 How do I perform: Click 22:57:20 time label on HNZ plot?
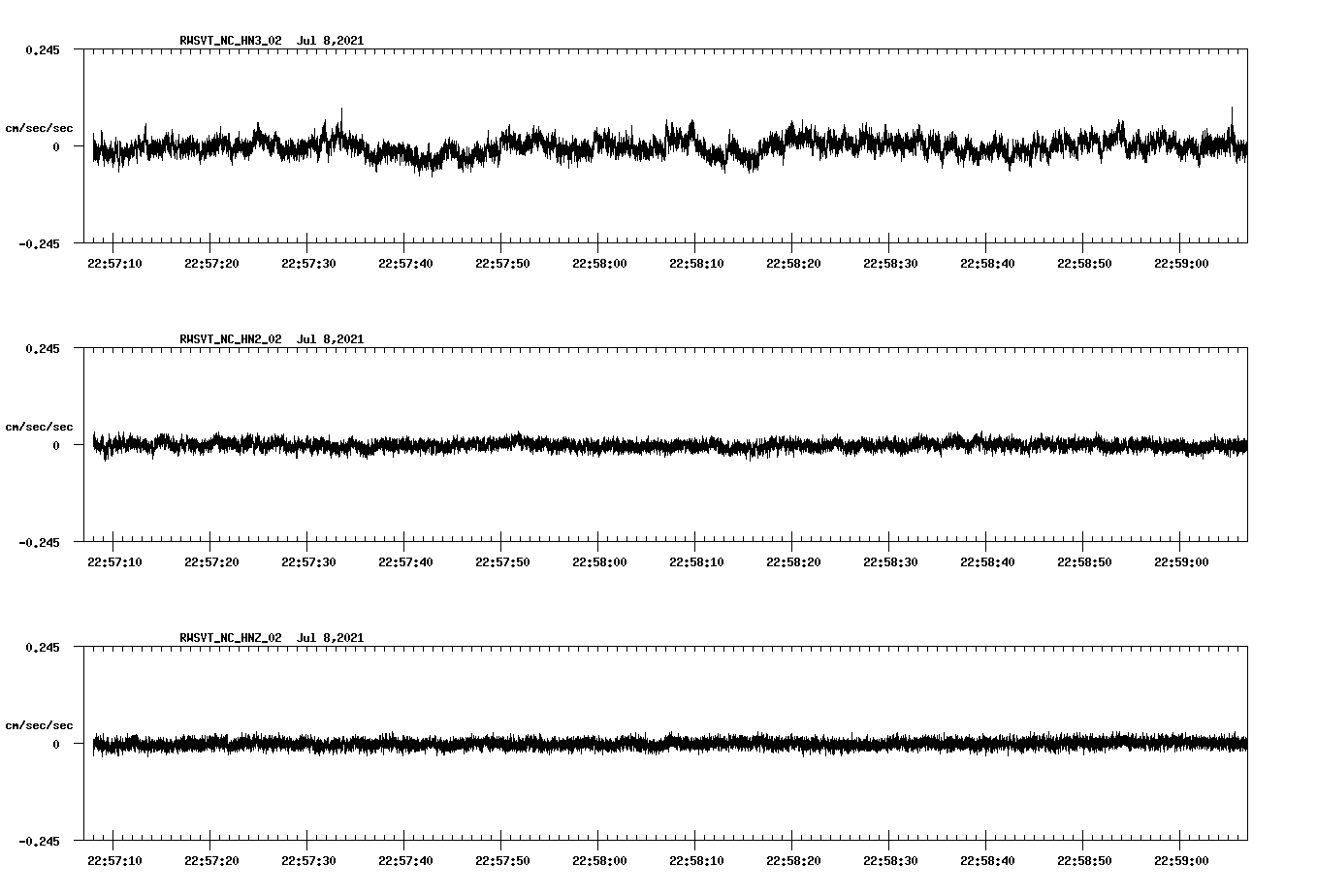(x=211, y=861)
